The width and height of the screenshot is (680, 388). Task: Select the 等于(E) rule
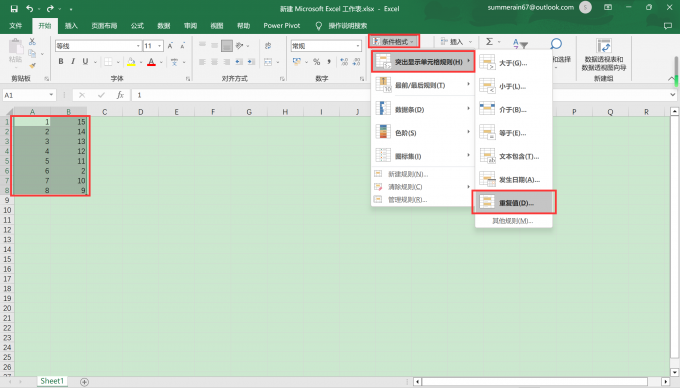tap(513, 133)
